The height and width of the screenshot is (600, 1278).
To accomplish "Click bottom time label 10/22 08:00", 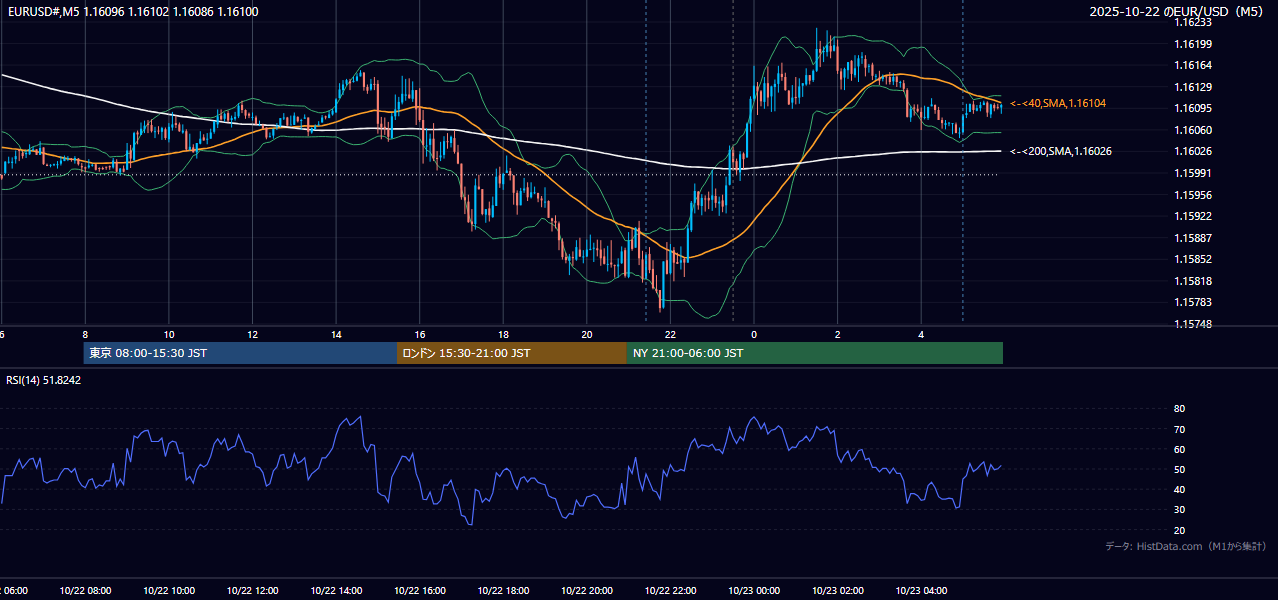I will pyautogui.click(x=85, y=591).
